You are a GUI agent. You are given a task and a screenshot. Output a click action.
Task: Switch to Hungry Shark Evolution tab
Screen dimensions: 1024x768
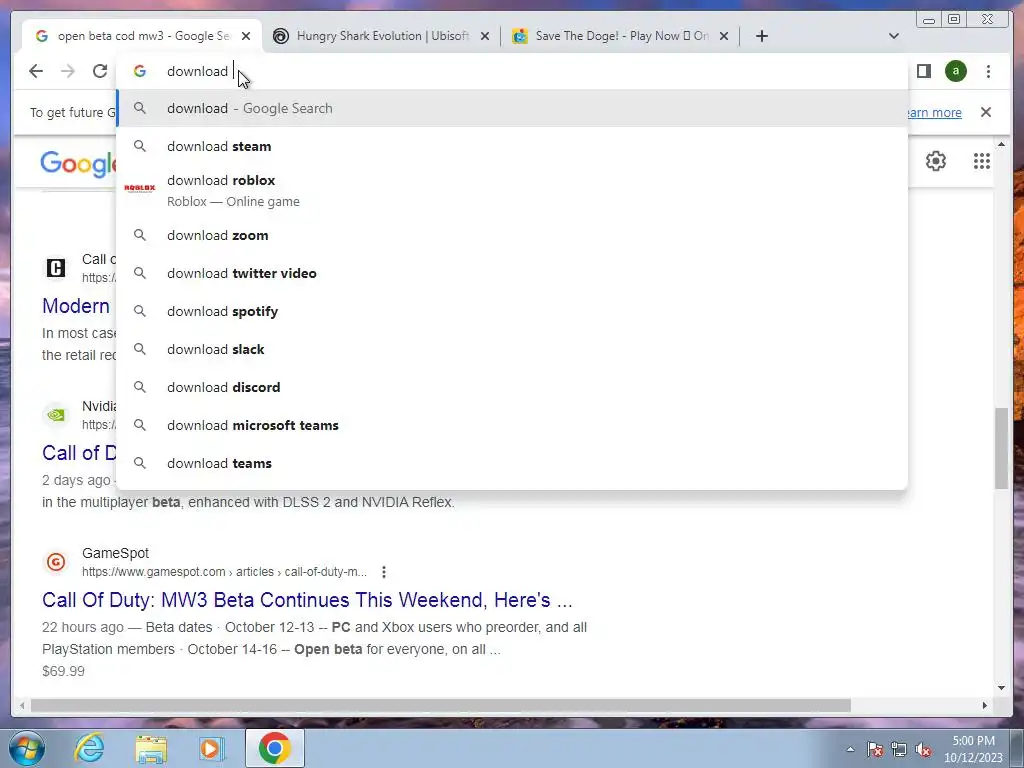380,36
